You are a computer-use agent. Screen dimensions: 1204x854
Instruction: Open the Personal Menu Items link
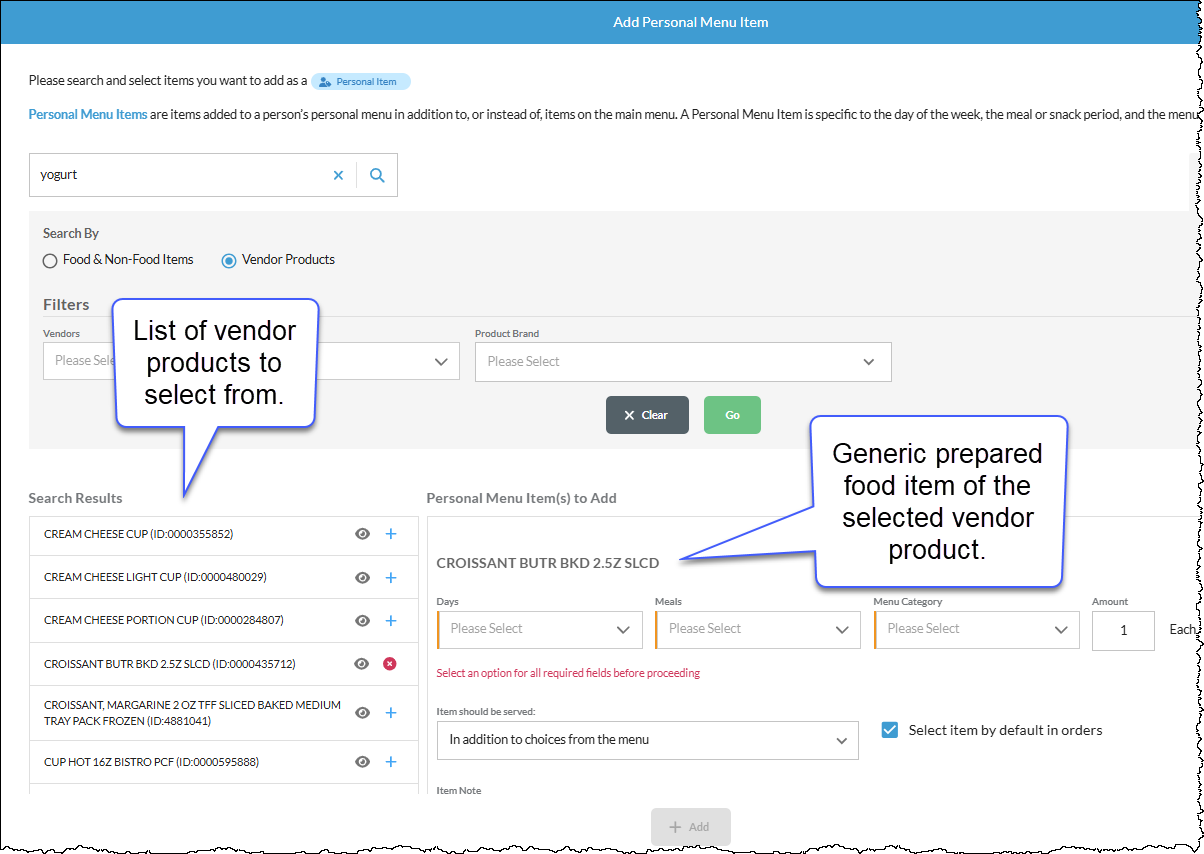coord(88,114)
